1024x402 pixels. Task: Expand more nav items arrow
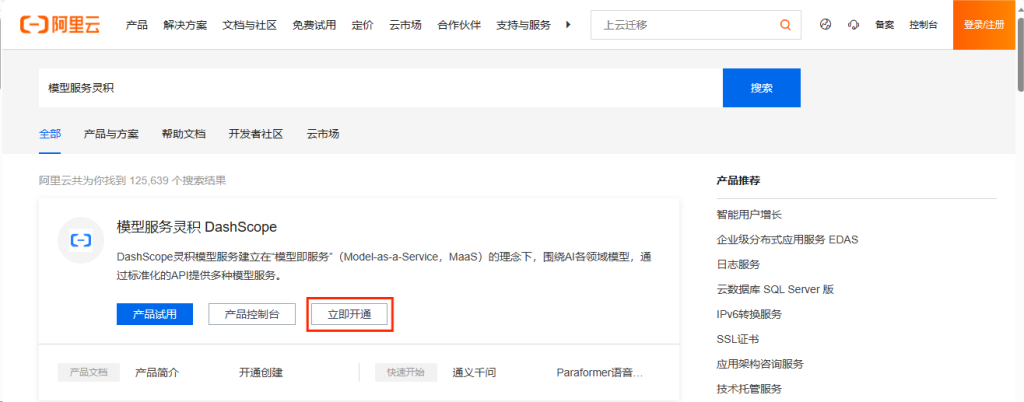pyautogui.click(x=568, y=25)
